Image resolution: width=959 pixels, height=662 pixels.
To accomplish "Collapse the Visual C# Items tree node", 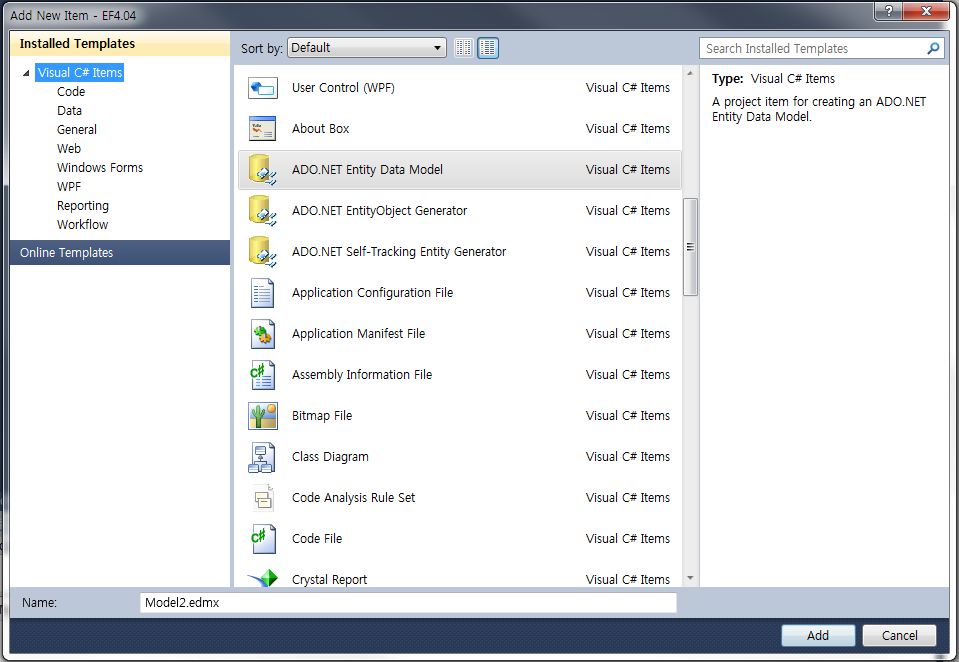I will pyautogui.click(x=26, y=73).
